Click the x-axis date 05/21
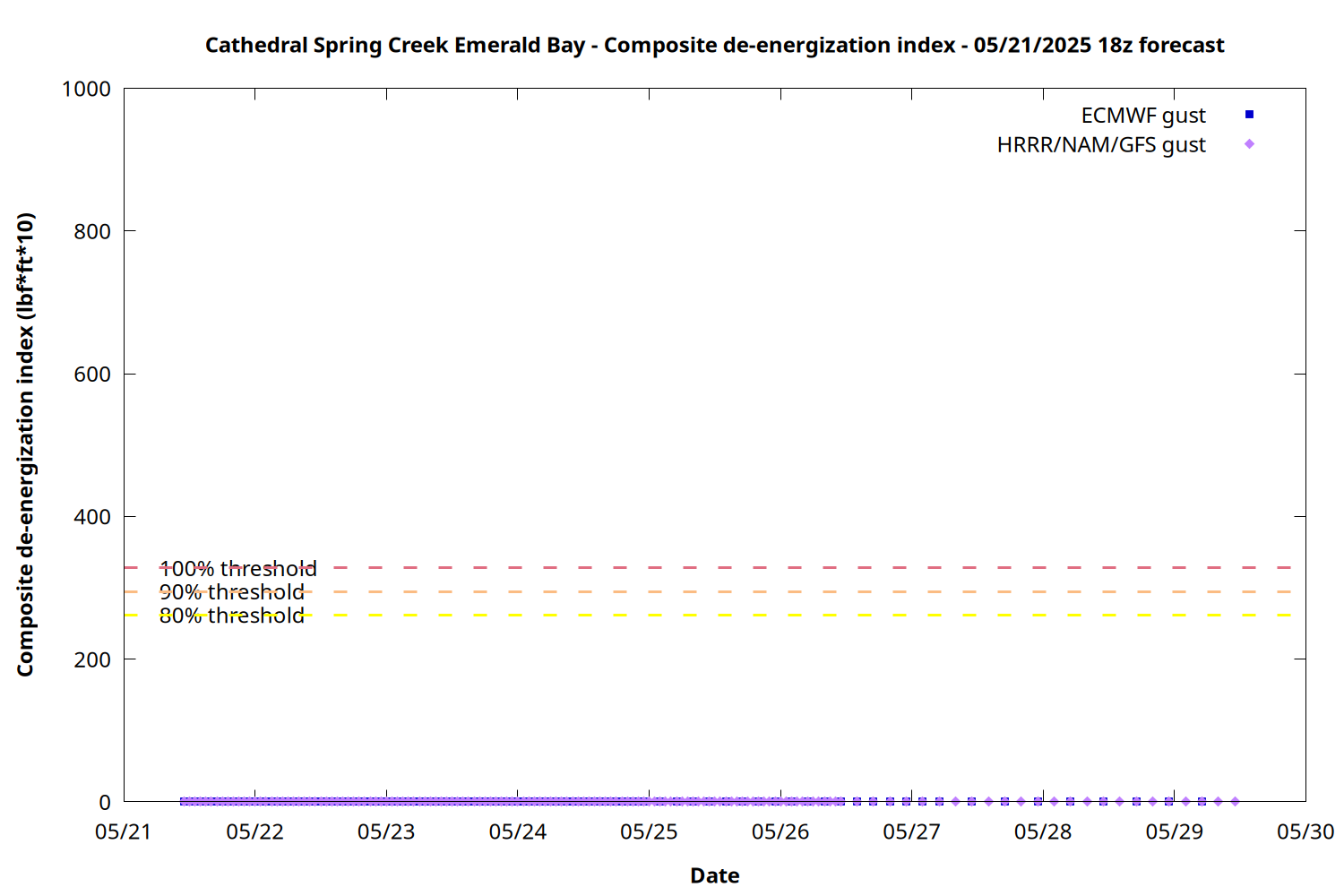 pos(124,832)
